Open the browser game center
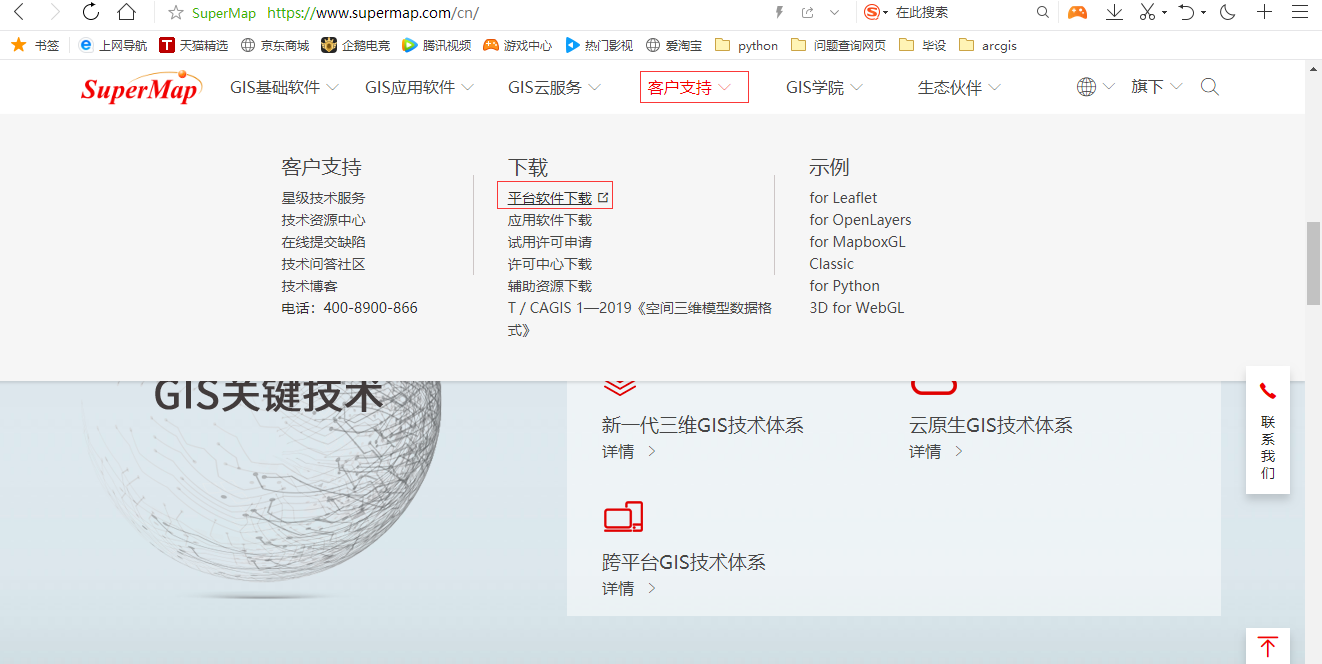 click(x=1077, y=13)
